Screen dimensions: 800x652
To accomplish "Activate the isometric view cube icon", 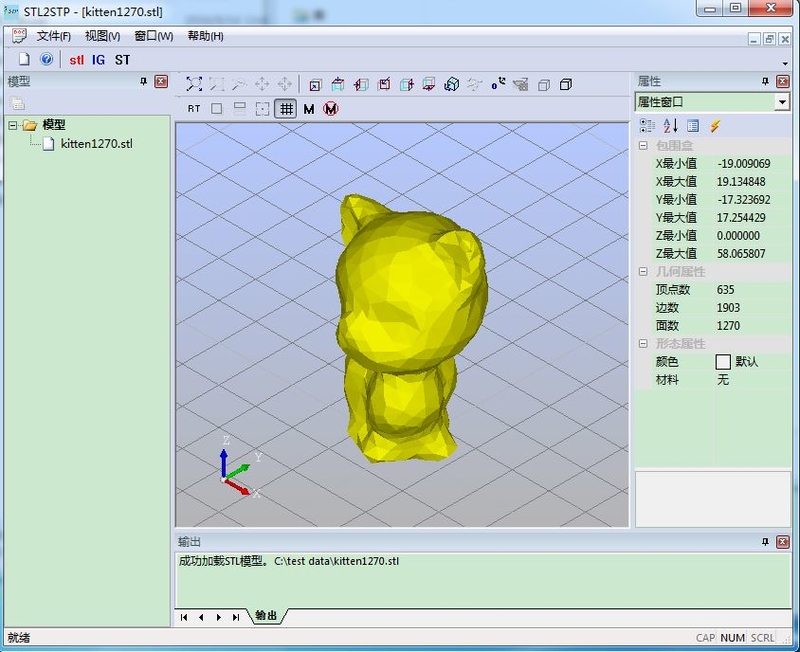I will pyautogui.click(x=452, y=84).
